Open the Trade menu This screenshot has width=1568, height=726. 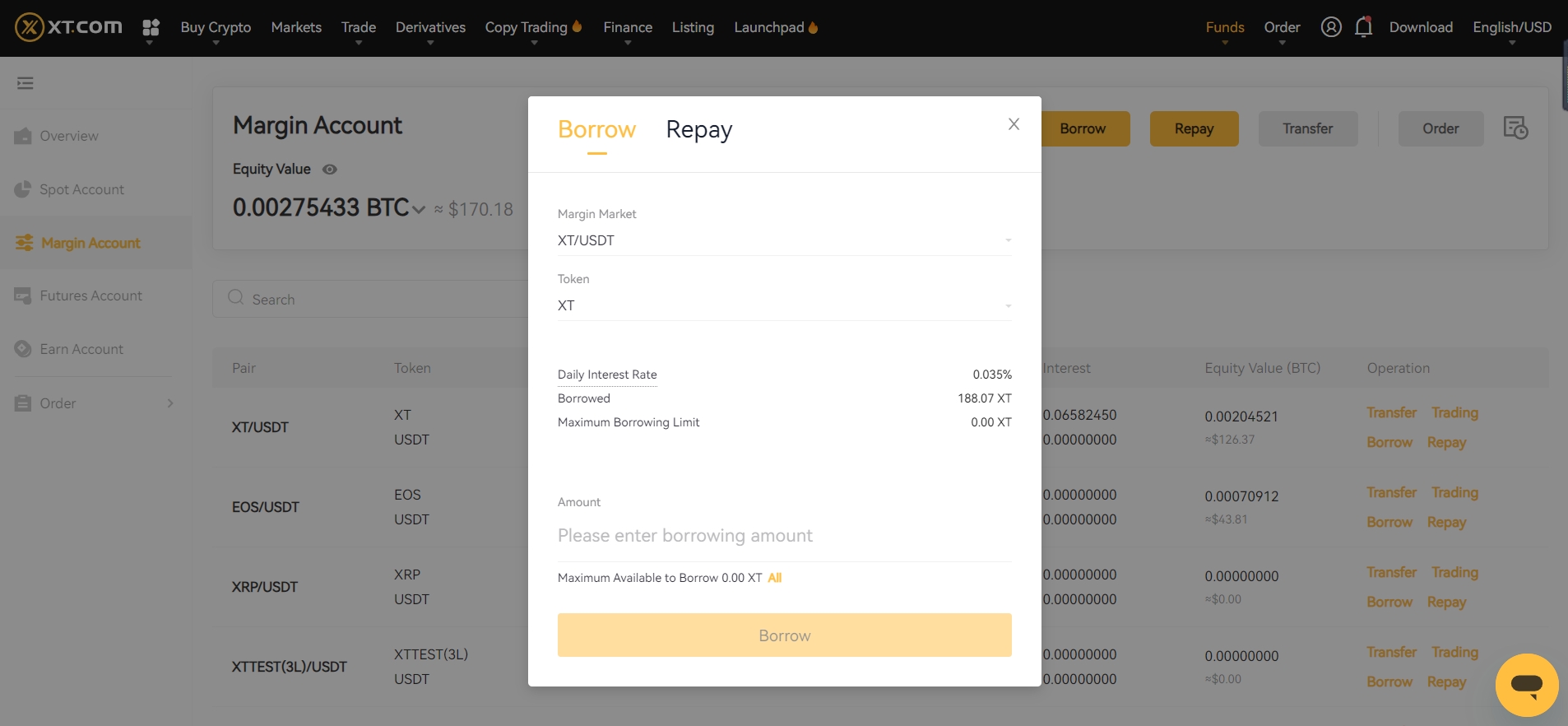pyautogui.click(x=359, y=27)
